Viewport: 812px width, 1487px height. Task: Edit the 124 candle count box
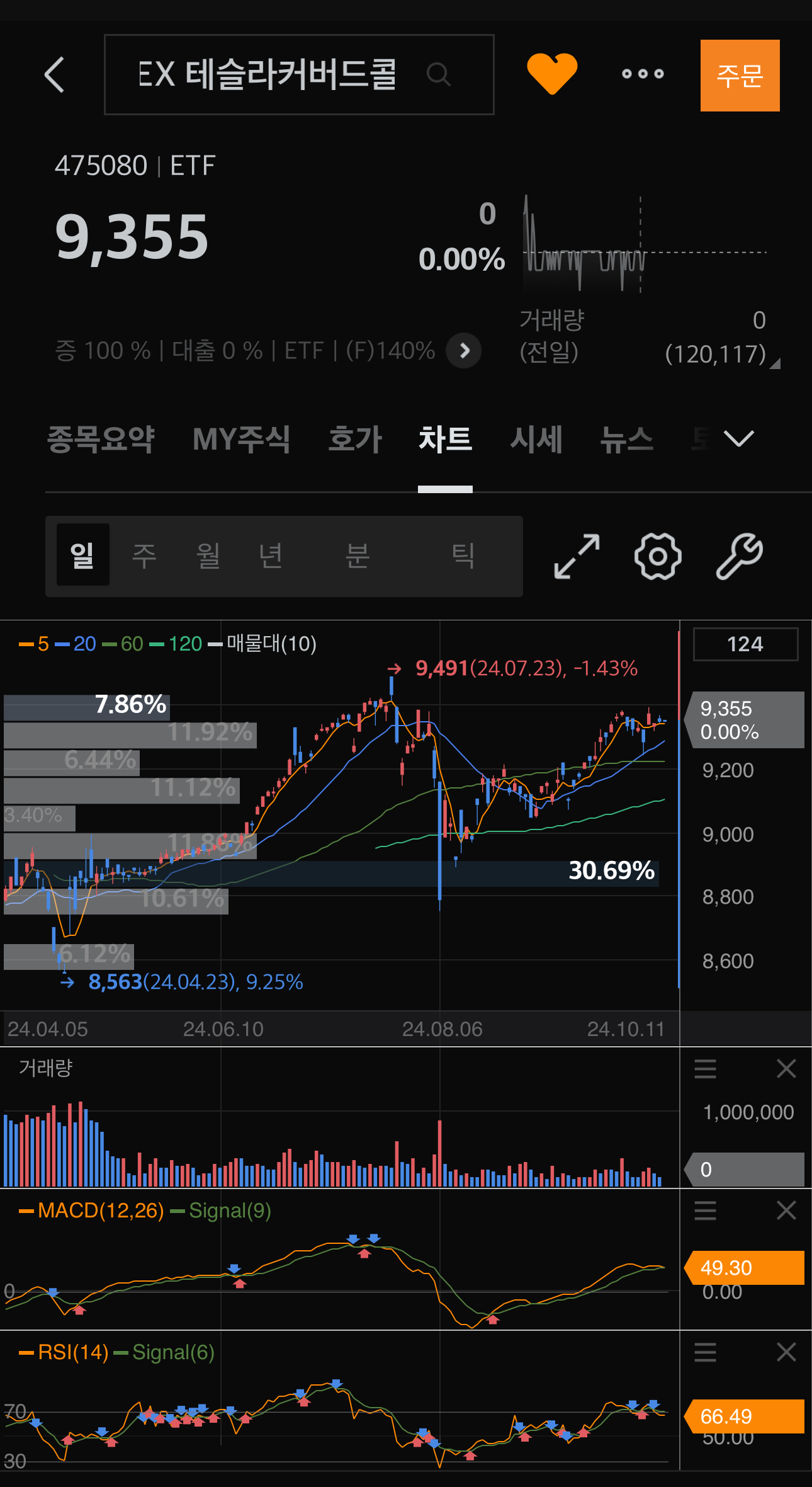click(x=745, y=644)
